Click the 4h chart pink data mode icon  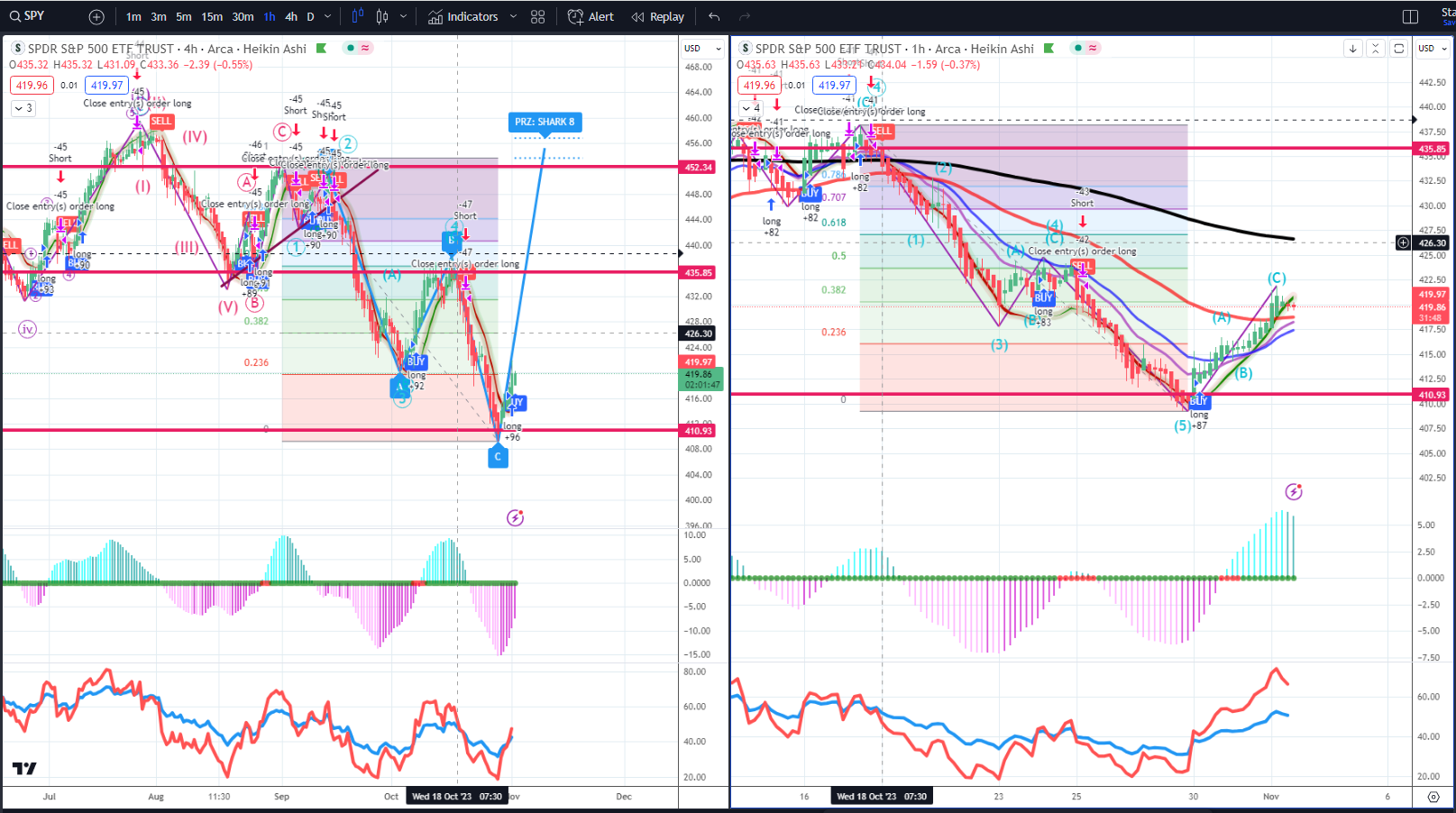tap(365, 49)
